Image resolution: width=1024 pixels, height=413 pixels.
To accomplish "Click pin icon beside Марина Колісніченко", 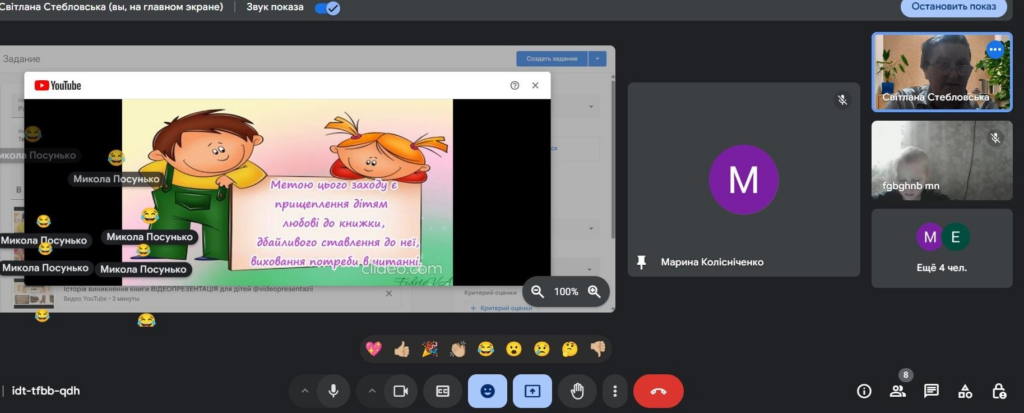I will click(641, 262).
